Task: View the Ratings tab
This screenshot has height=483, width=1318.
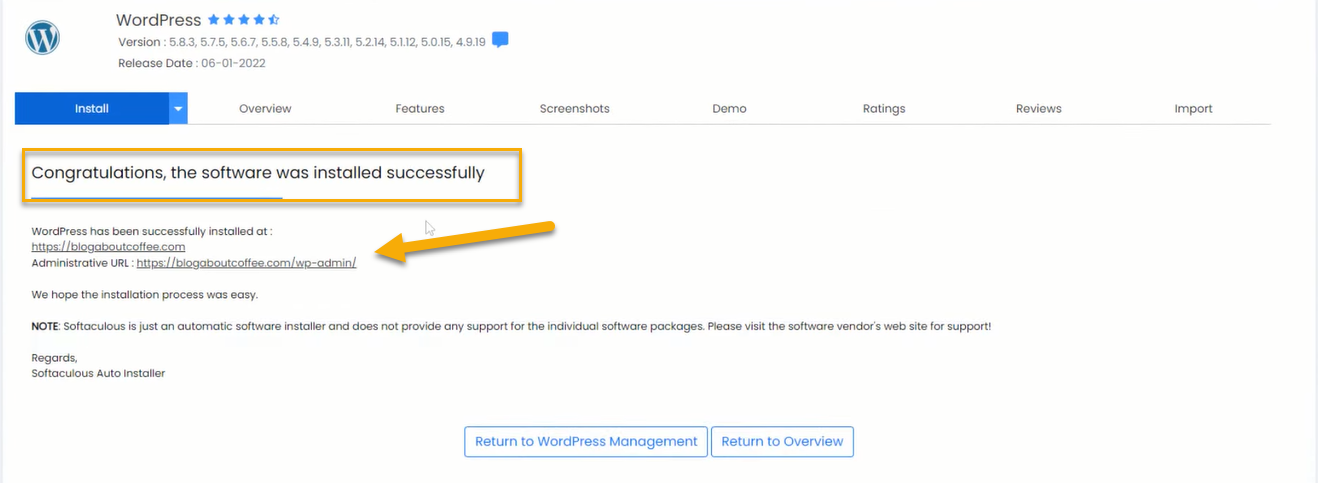Action: click(x=884, y=108)
